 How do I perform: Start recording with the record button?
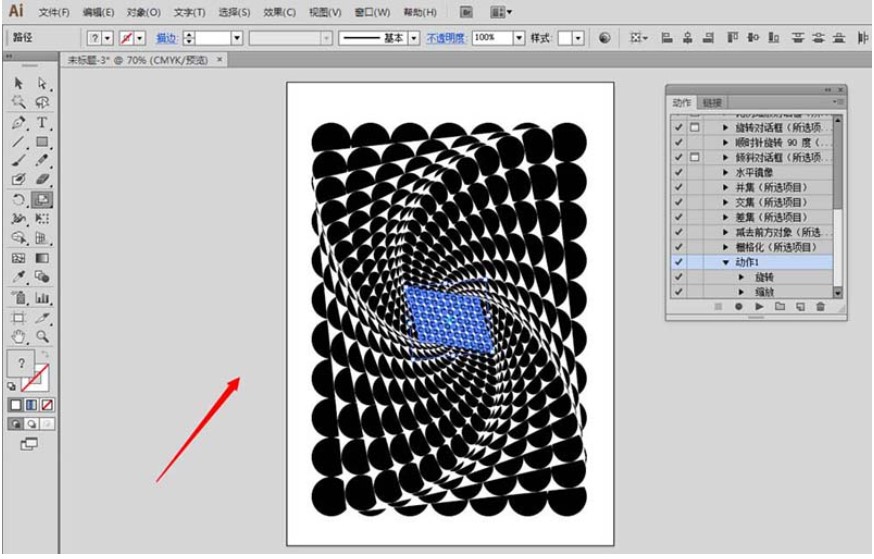[x=739, y=307]
